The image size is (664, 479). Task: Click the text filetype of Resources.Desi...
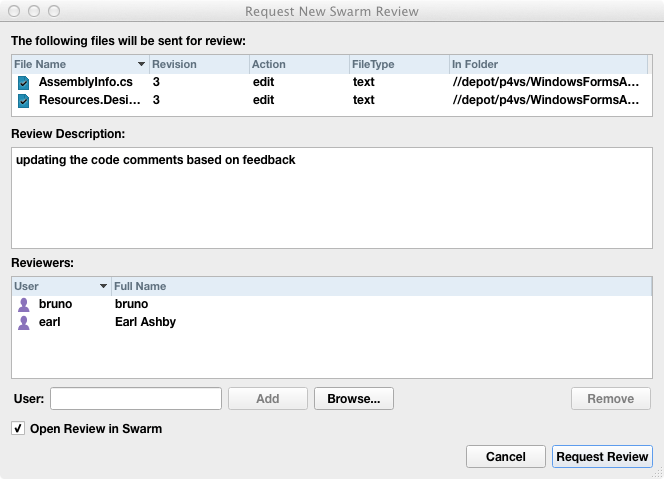click(363, 100)
